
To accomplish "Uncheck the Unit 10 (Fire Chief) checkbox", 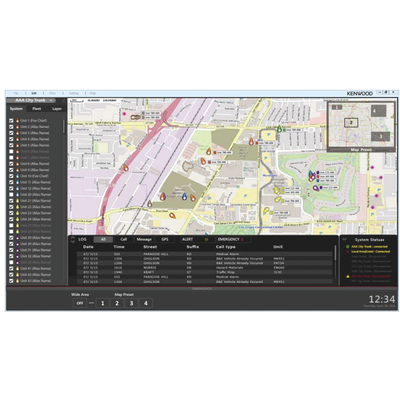I will tap(11, 176).
